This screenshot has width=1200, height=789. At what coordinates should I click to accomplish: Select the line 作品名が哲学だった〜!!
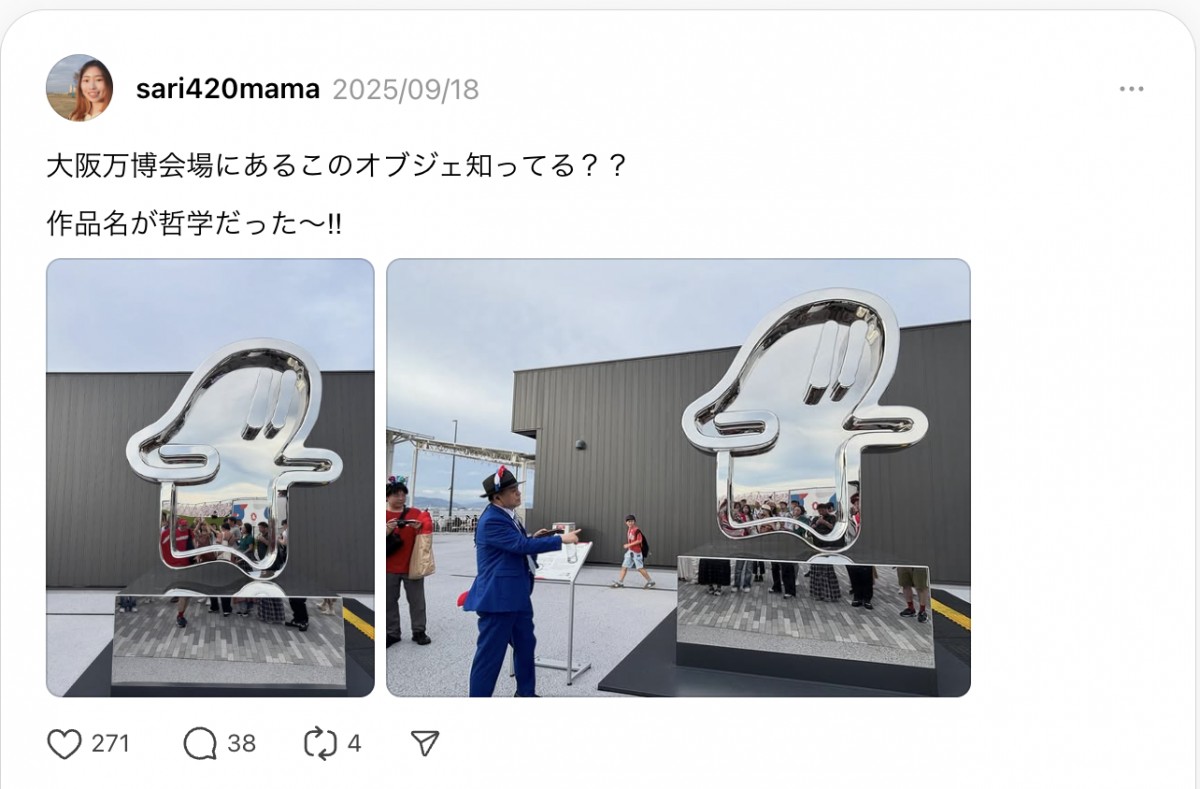point(194,222)
